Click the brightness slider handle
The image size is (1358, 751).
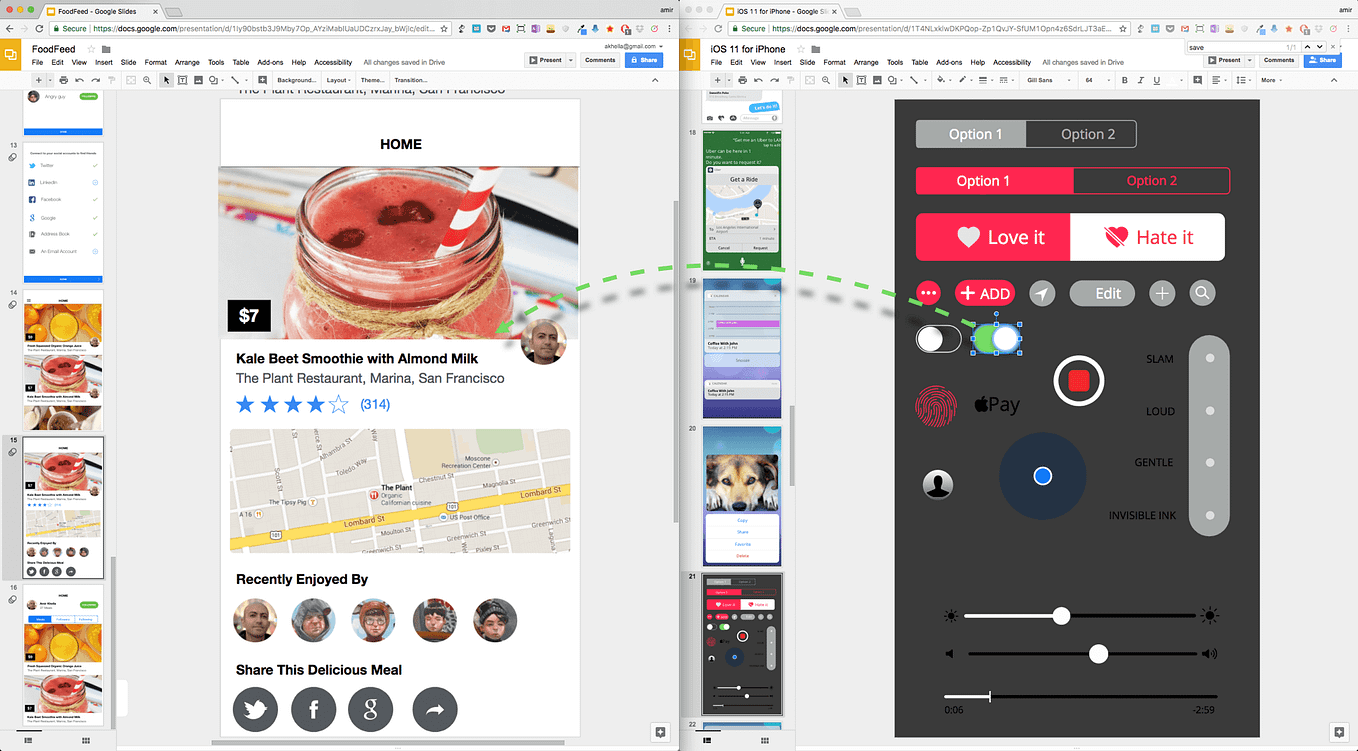pos(1061,616)
